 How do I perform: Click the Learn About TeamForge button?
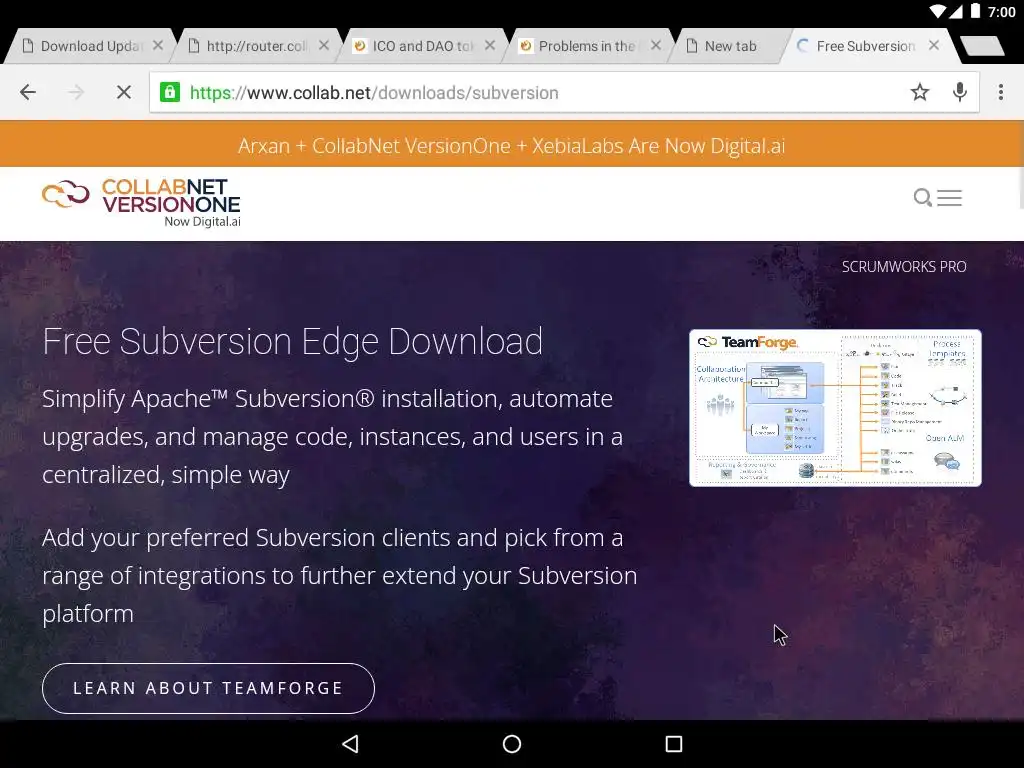click(208, 688)
